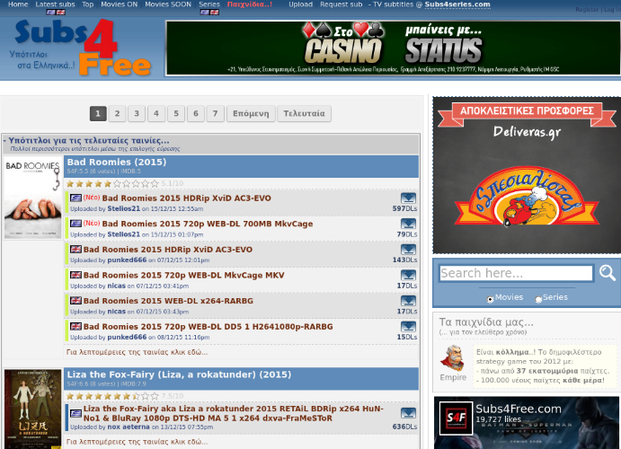Click the flag icons under Latest subs
The height and width of the screenshot is (449, 621).
pos(55,12)
